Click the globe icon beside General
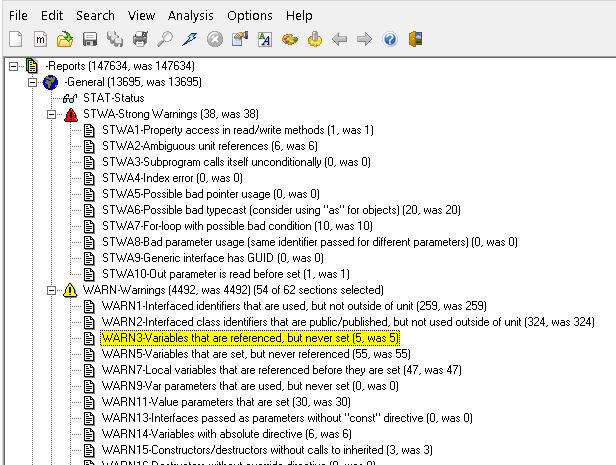The height and width of the screenshot is (465, 616). [x=50, y=82]
